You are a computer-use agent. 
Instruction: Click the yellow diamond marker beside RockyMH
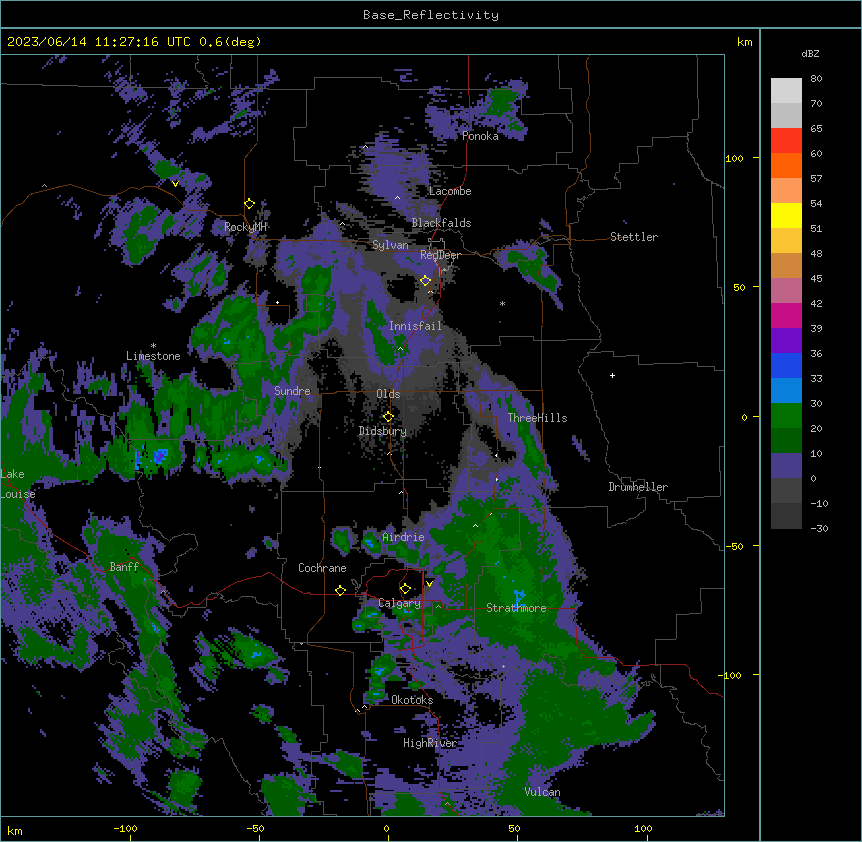249,204
